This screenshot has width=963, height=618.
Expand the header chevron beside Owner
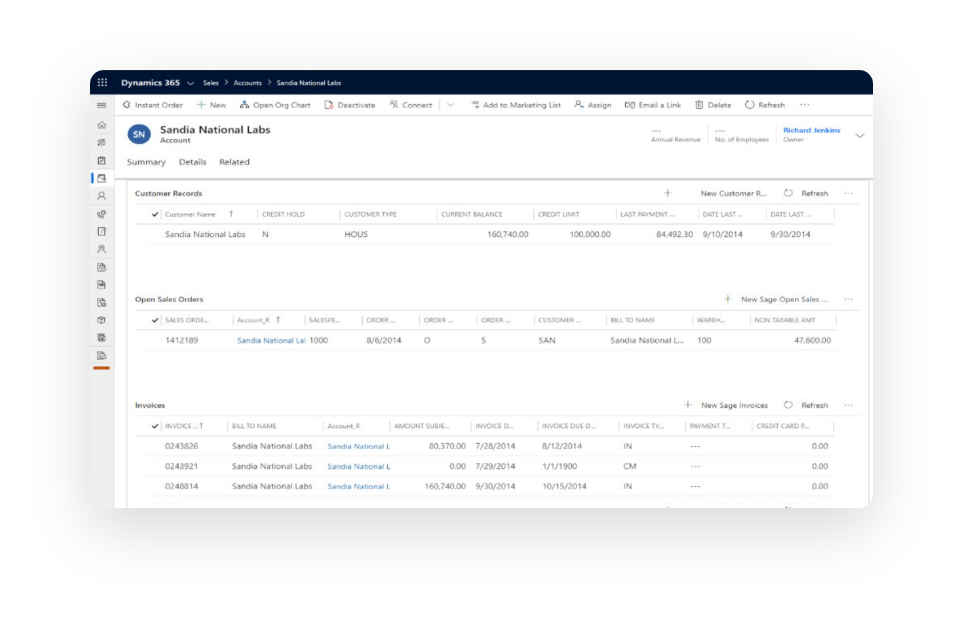tap(860, 135)
